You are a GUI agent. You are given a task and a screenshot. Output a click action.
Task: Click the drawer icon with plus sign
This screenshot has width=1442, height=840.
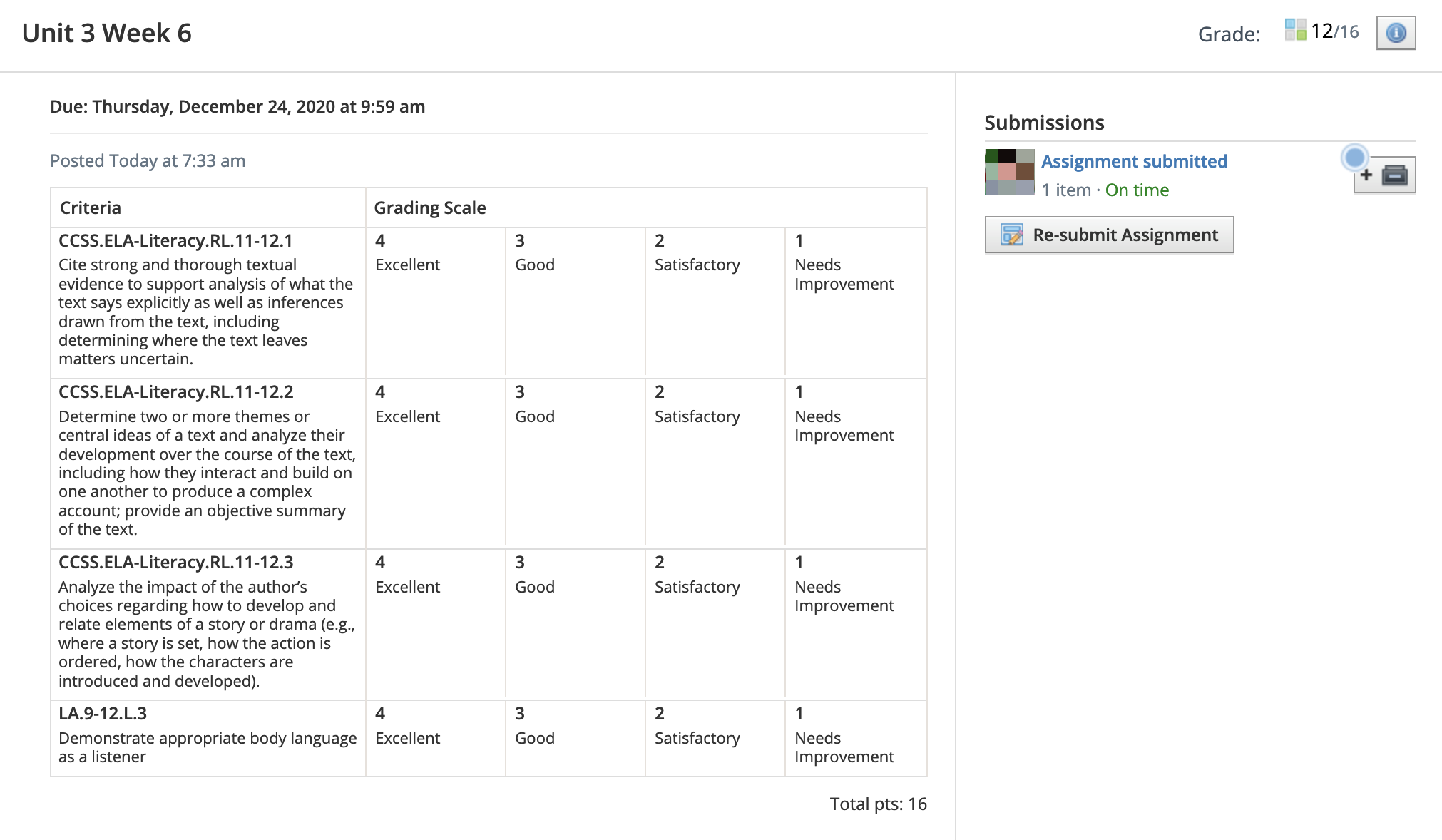pyautogui.click(x=1385, y=175)
